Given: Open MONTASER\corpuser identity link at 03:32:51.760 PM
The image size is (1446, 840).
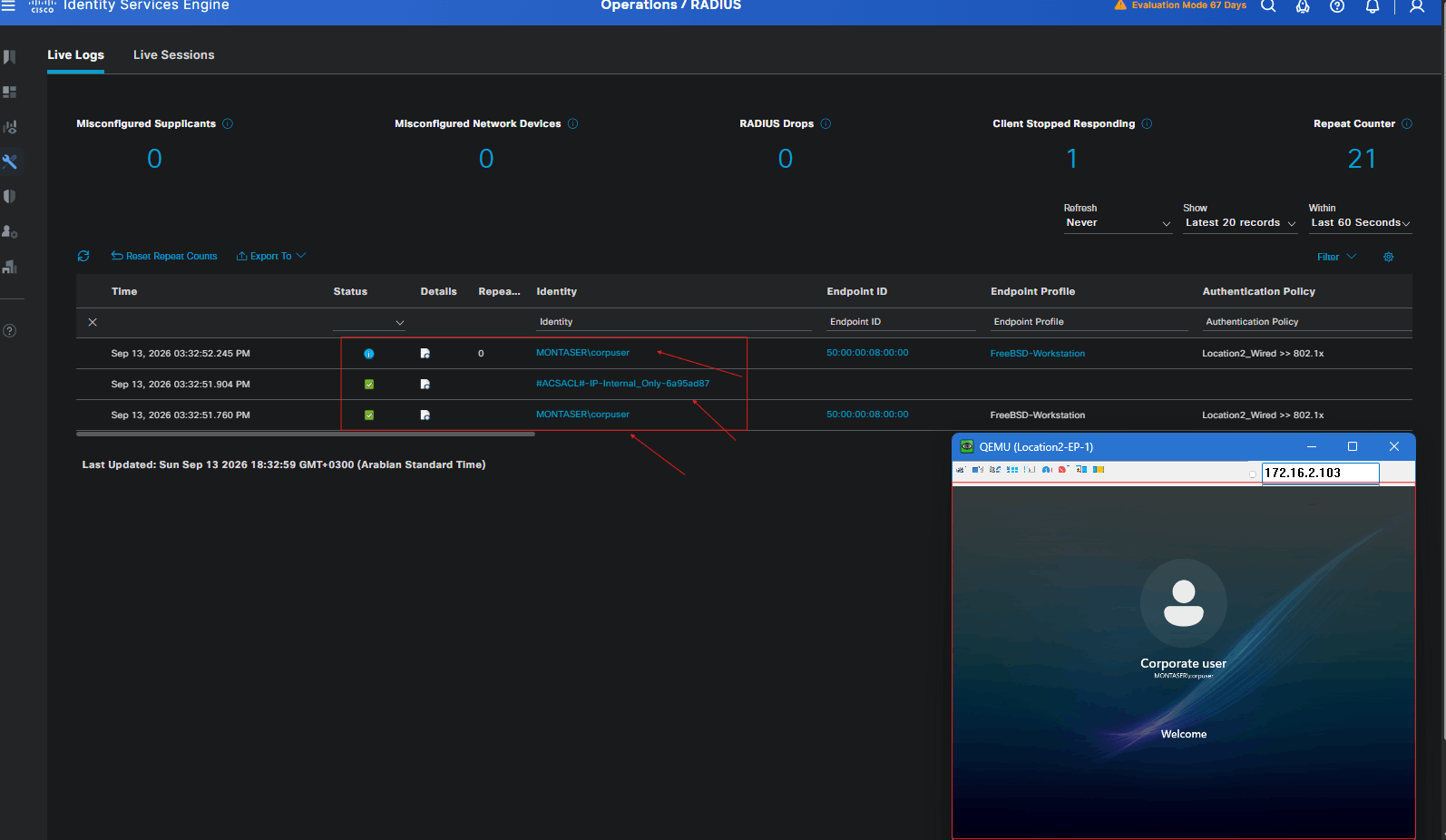Looking at the screenshot, I should click(x=582, y=415).
